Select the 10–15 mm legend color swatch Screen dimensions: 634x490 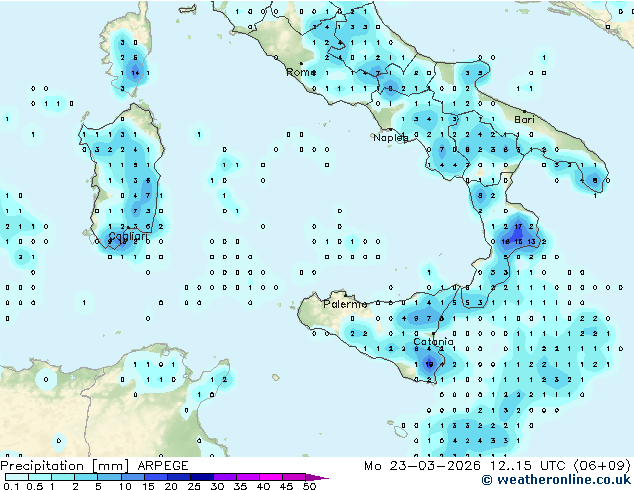click(133, 477)
